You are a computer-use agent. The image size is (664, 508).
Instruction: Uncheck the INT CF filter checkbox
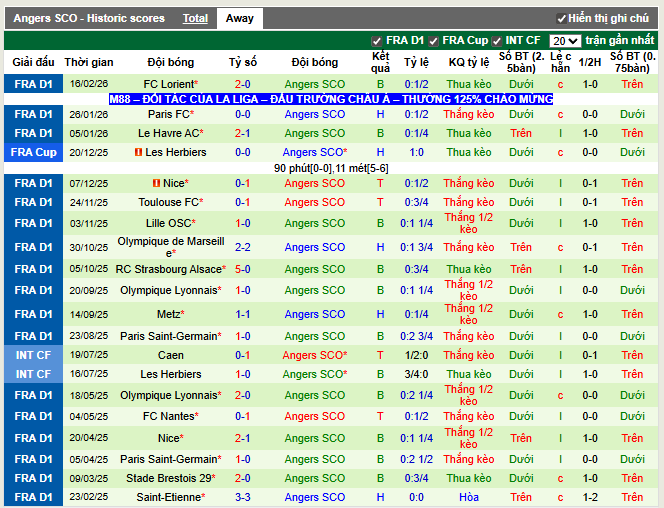[x=496, y=41]
